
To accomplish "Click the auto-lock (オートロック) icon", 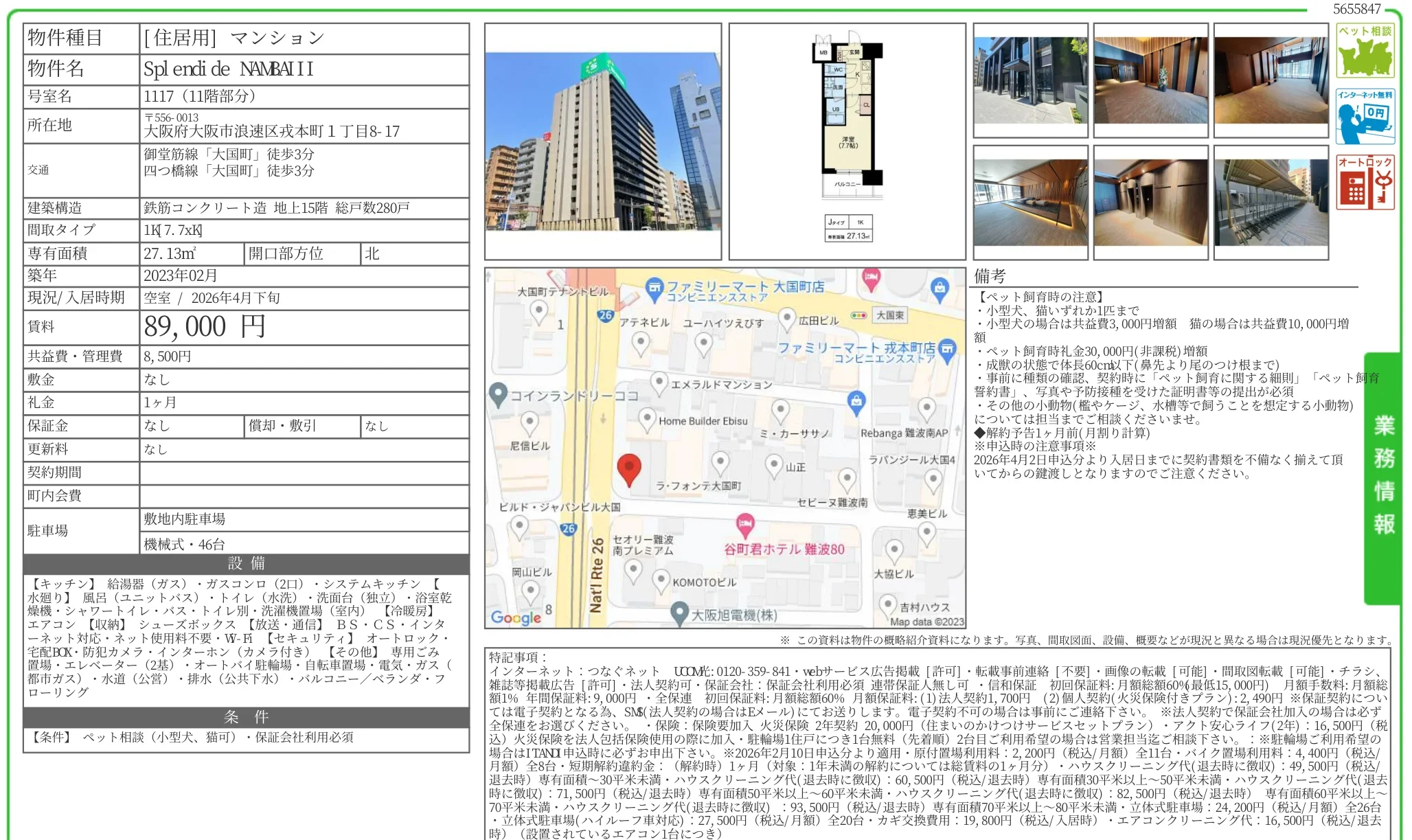I will click(1365, 182).
